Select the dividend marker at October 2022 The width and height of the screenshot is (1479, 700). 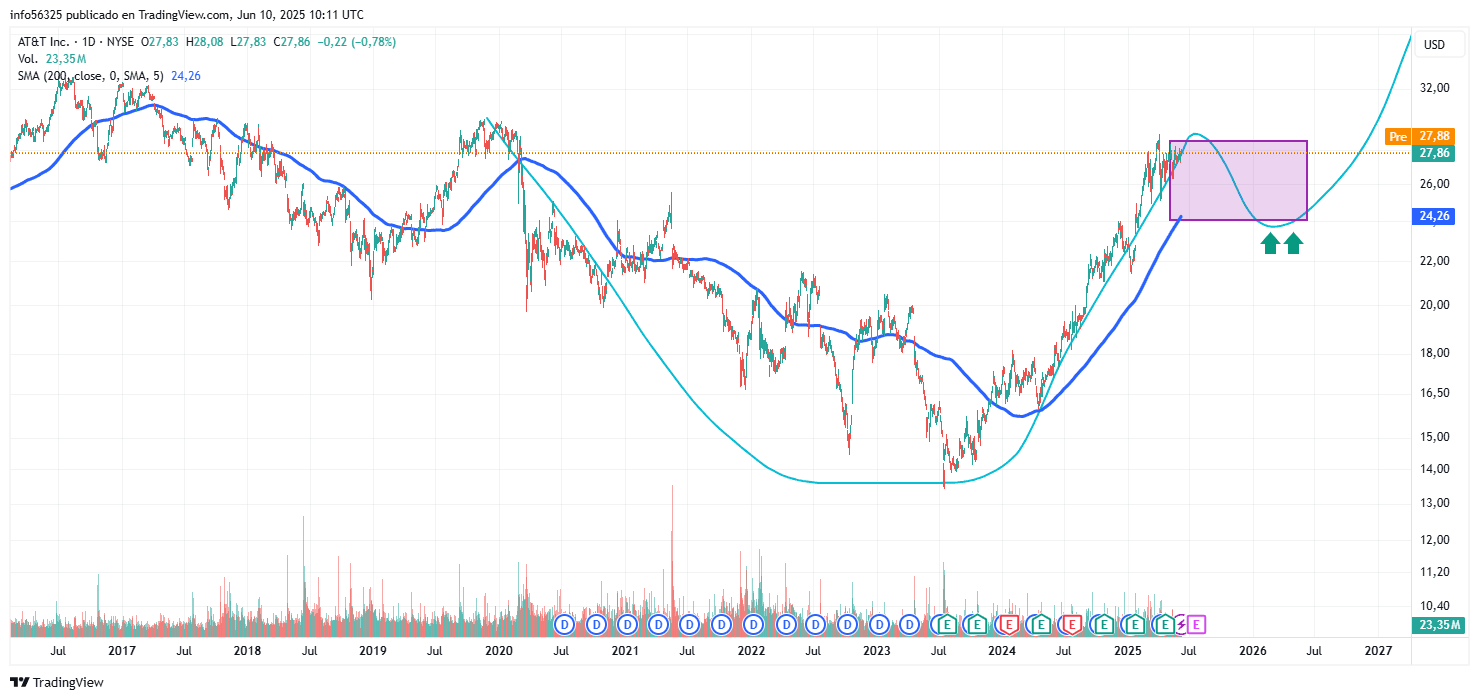point(848,625)
